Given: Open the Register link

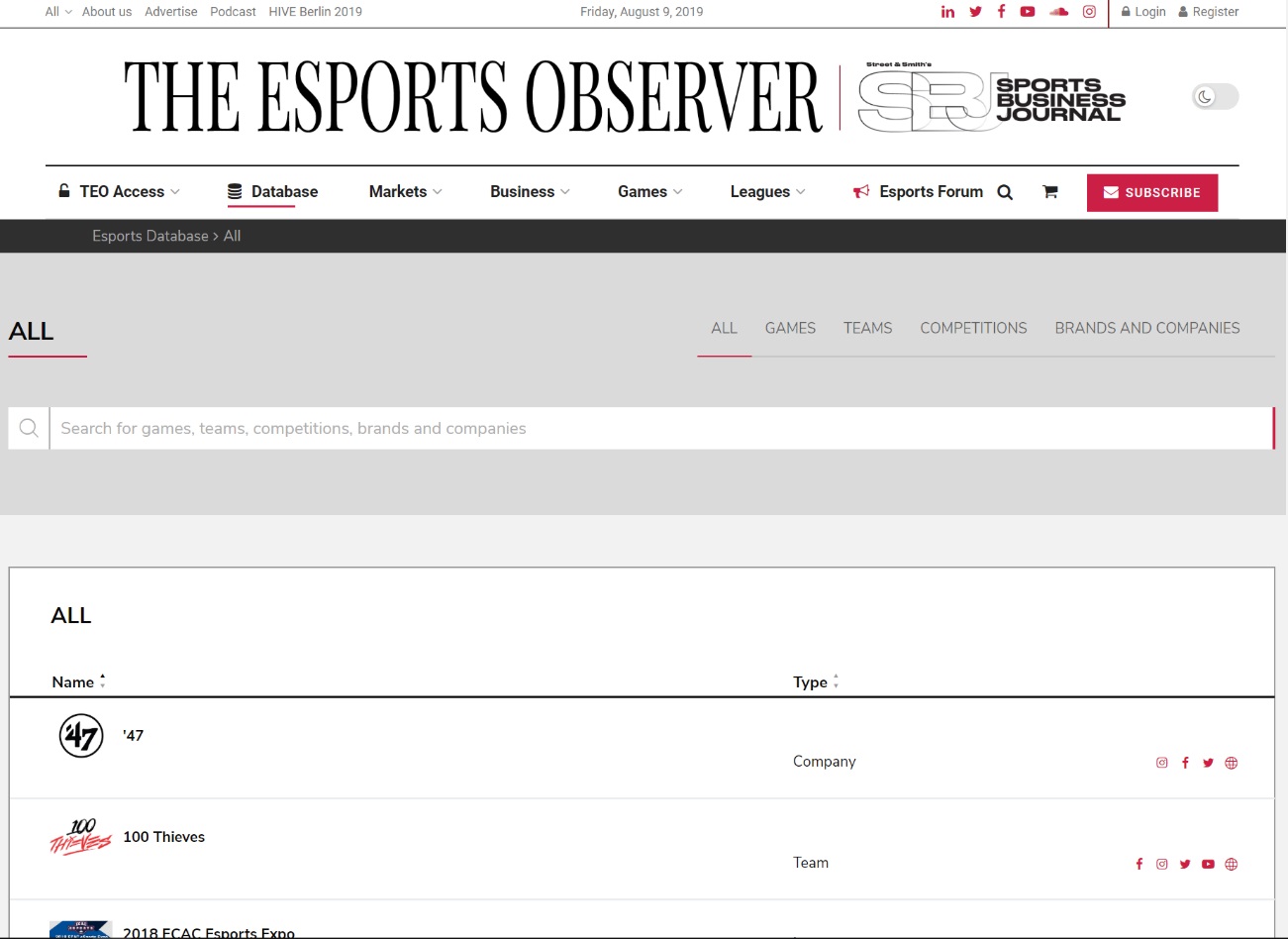Looking at the screenshot, I should click(x=1208, y=12).
